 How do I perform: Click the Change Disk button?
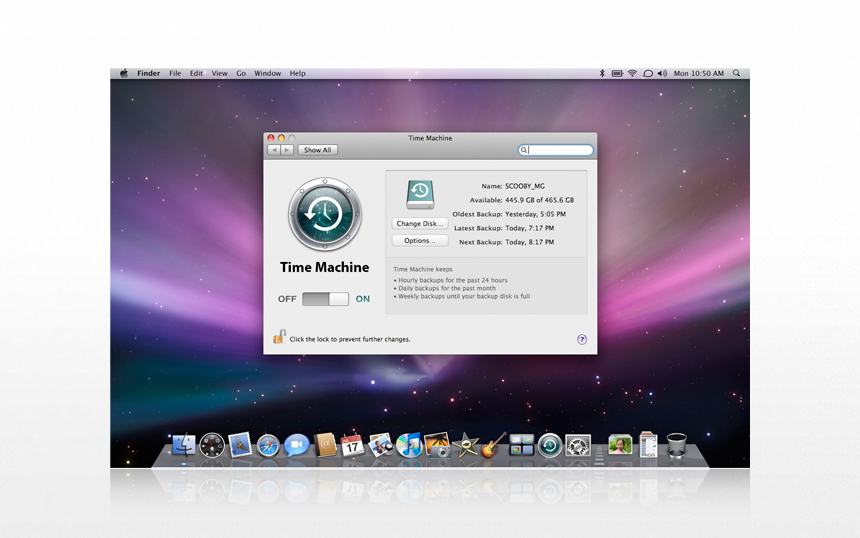420,224
